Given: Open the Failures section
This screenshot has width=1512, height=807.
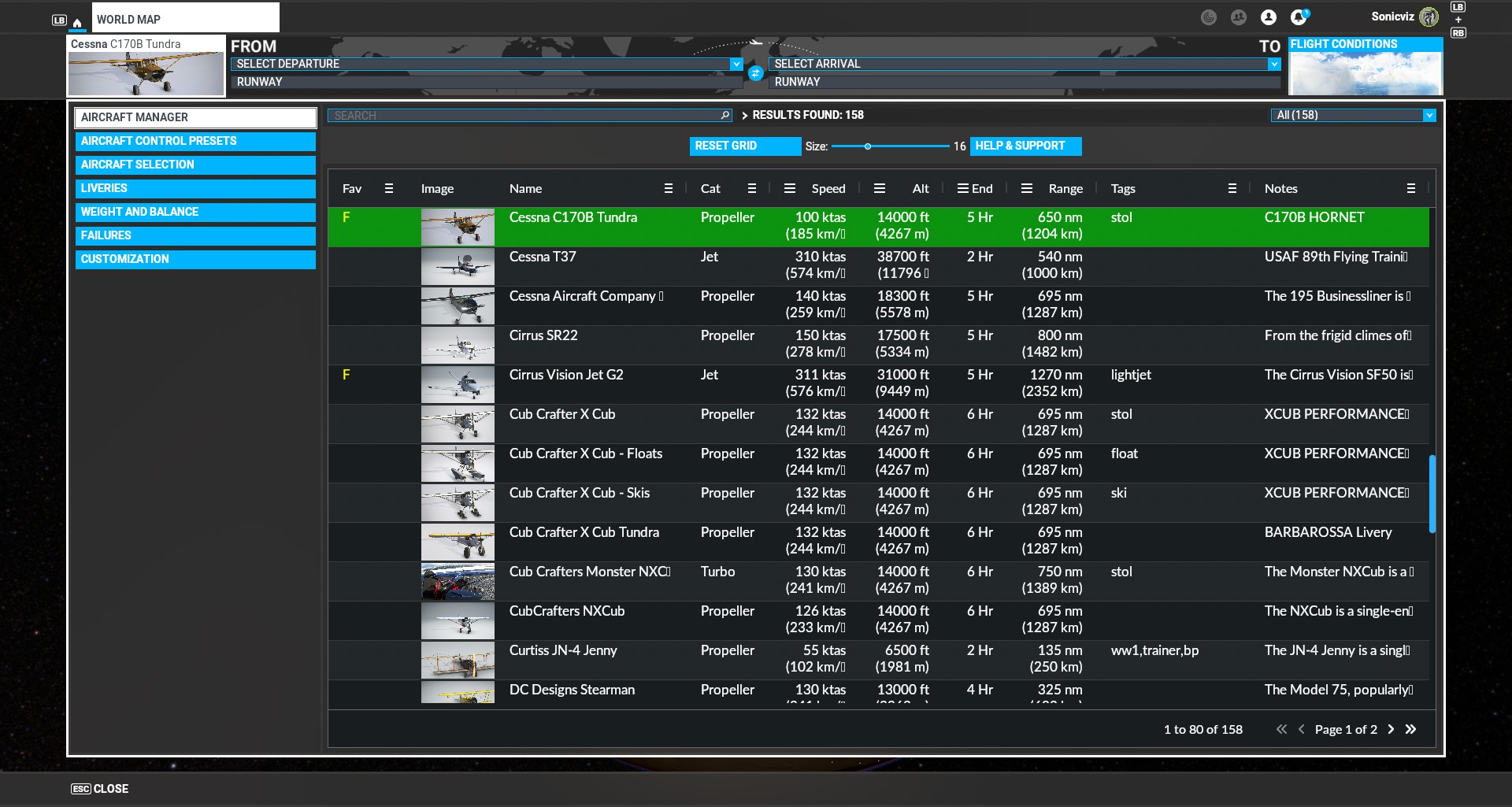Looking at the screenshot, I should pyautogui.click(x=195, y=235).
